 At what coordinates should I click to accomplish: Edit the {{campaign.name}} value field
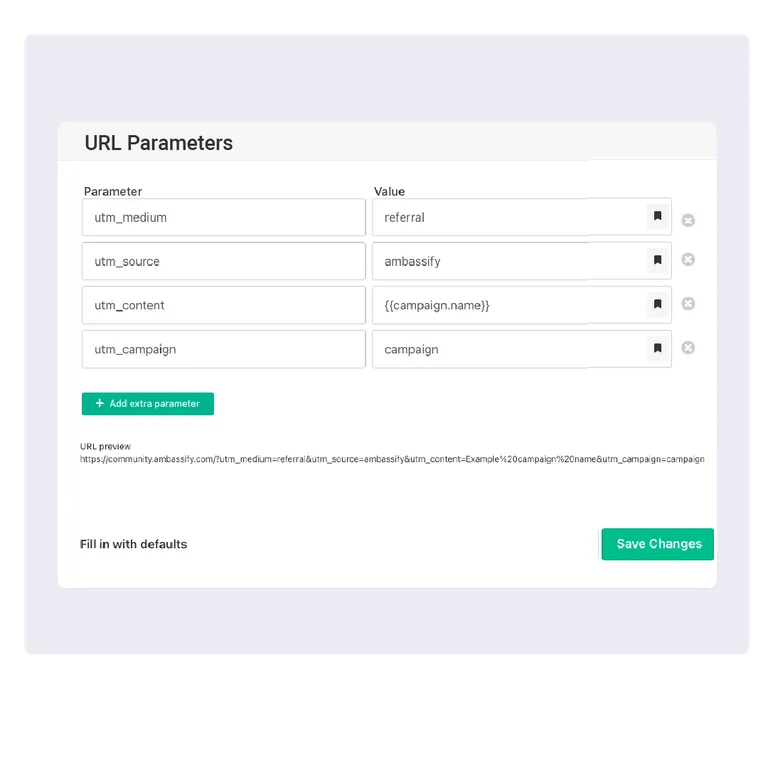(x=507, y=305)
